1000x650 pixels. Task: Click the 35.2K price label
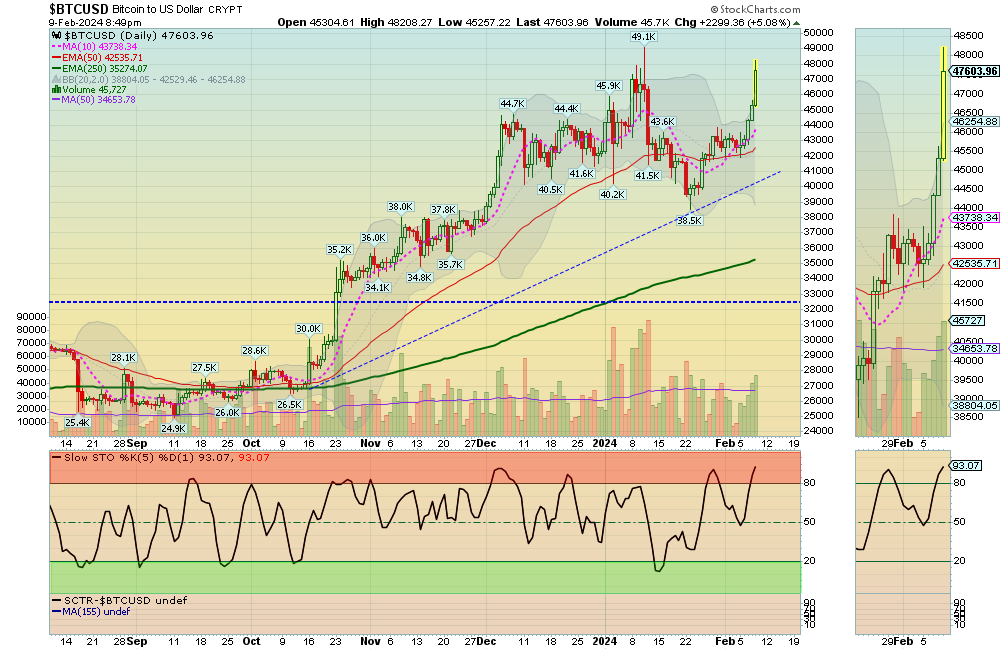click(339, 250)
